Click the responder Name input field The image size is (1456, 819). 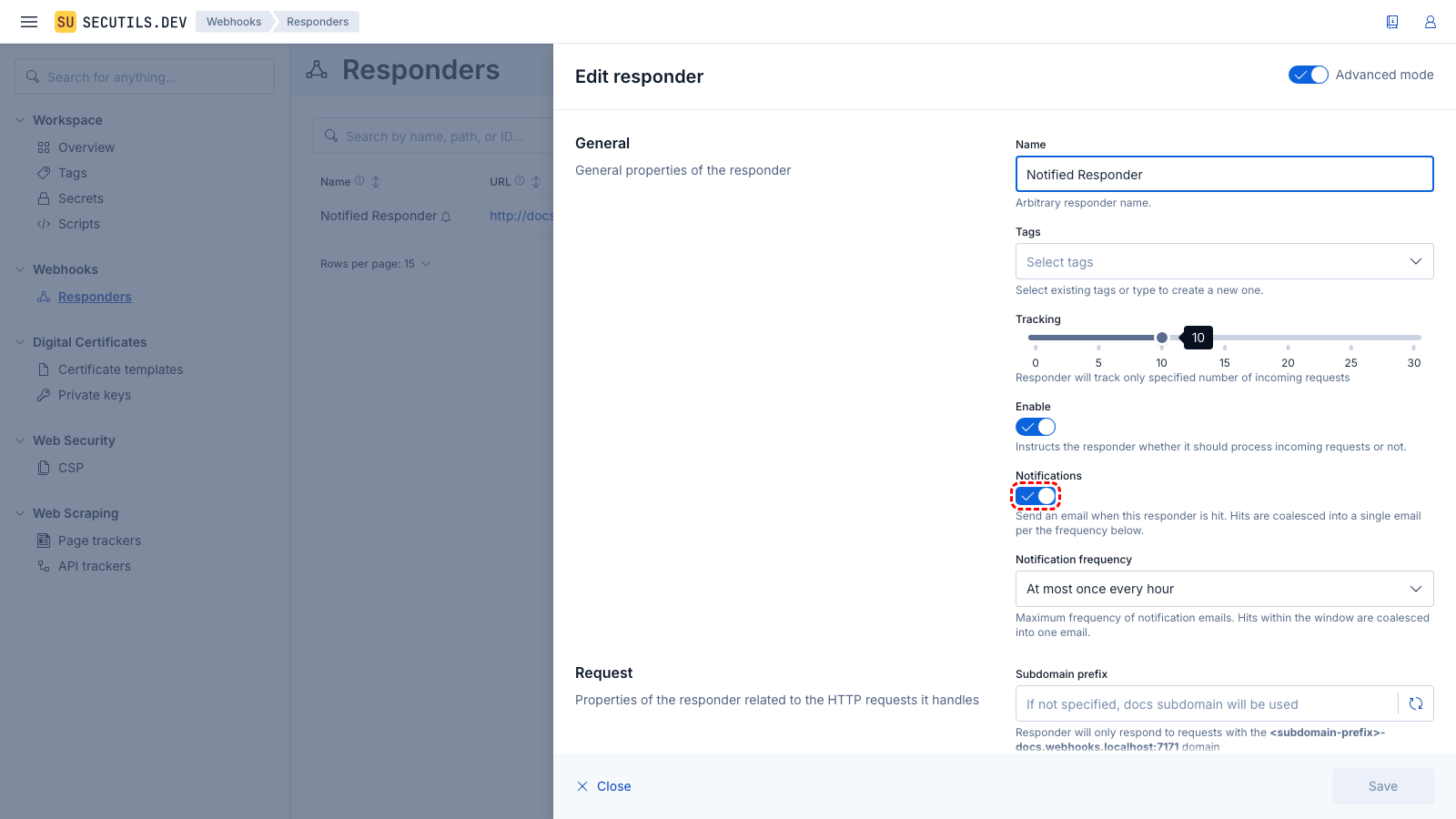tap(1225, 174)
